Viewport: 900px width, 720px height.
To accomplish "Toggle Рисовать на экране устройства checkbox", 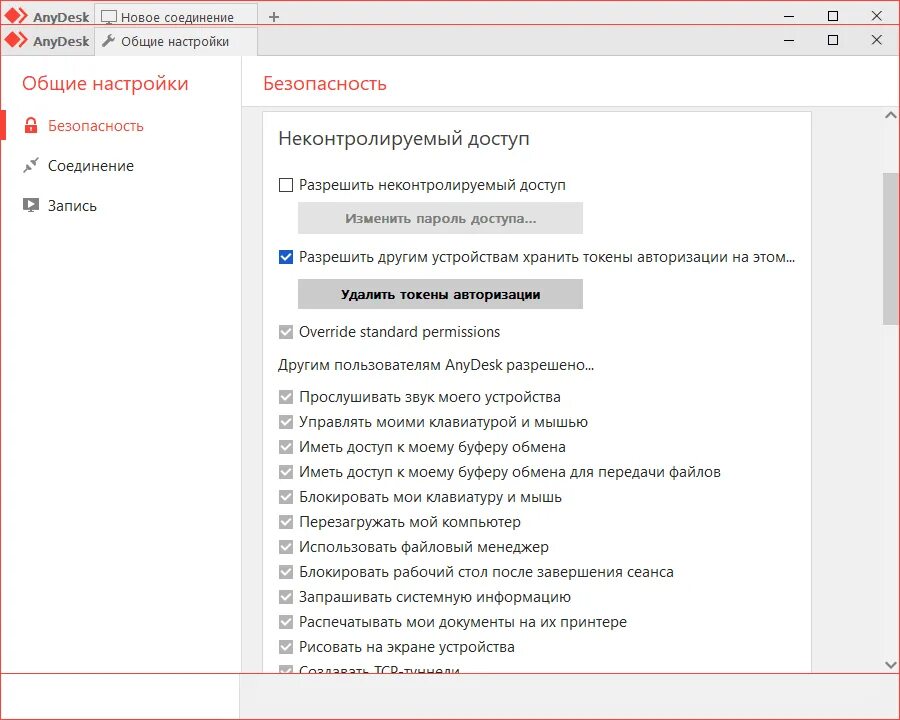I will coord(286,647).
